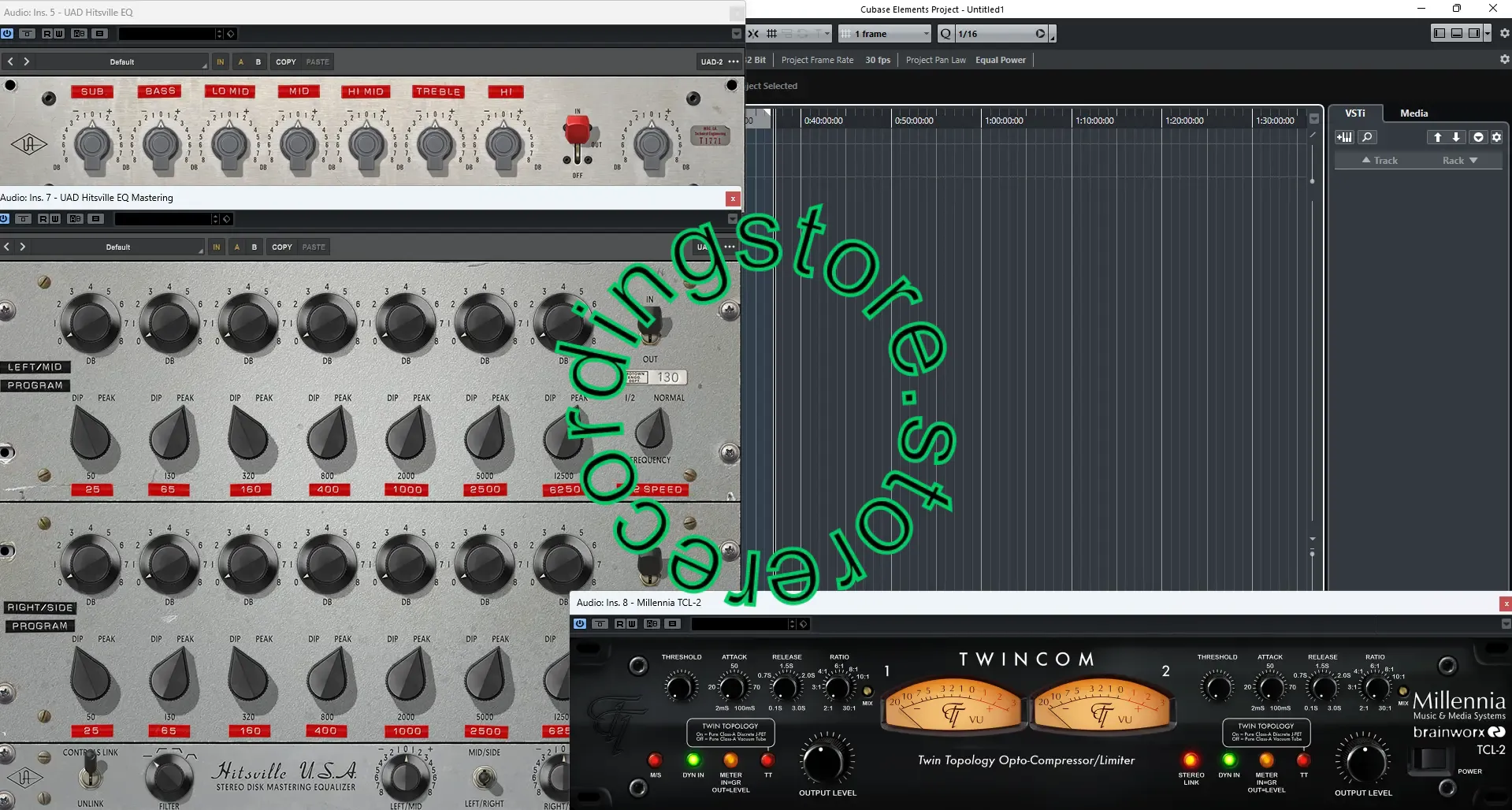
Task: Click COPY in Hitsville EQ toolbar
Action: pos(286,61)
